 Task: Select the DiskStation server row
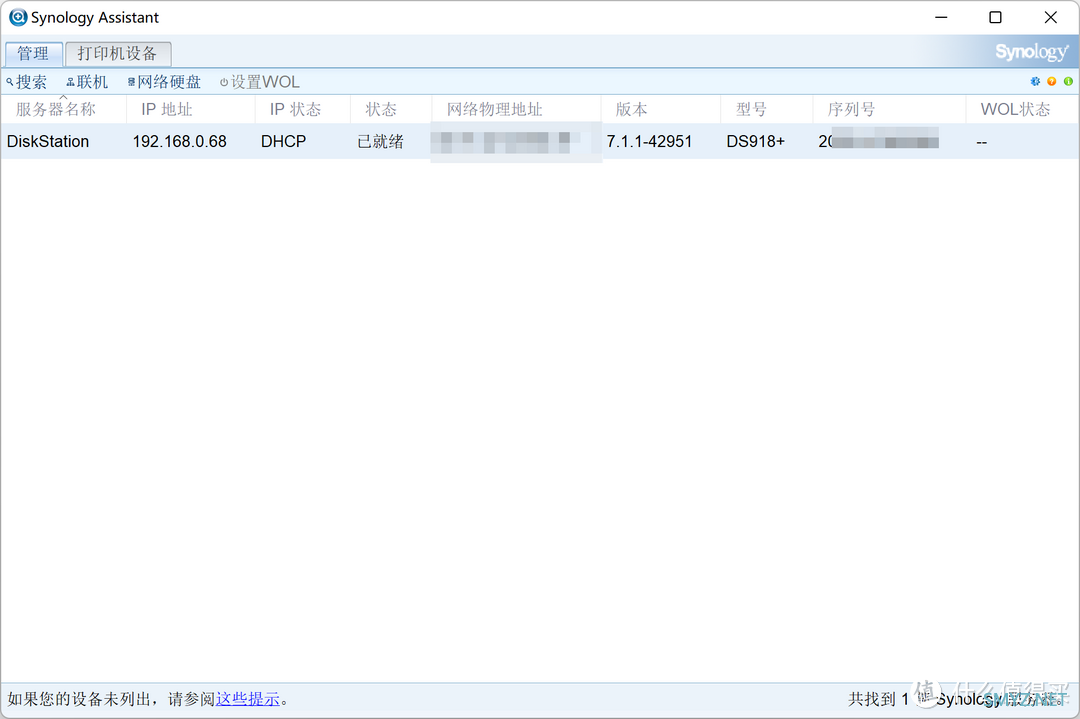tap(539, 141)
